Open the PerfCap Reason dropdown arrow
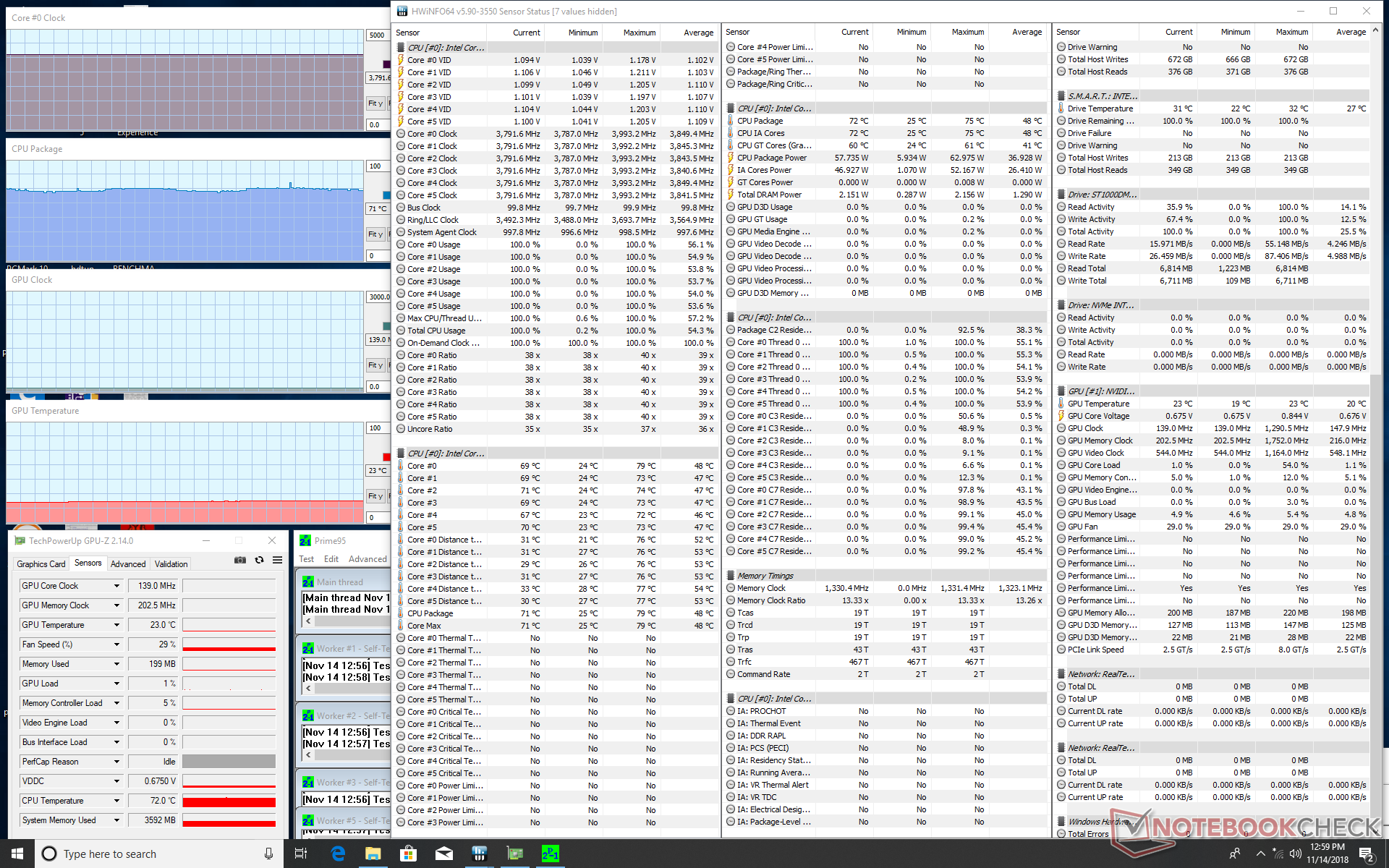 click(x=116, y=762)
